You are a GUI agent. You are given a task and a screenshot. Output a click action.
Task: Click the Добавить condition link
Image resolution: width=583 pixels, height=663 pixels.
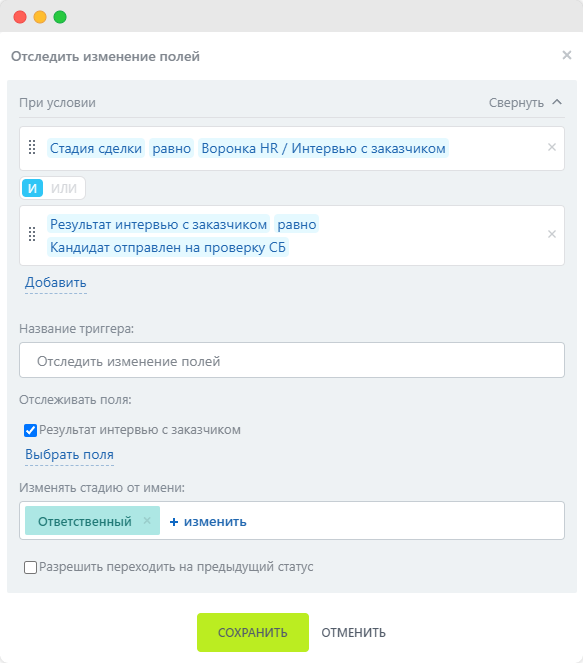(x=56, y=282)
